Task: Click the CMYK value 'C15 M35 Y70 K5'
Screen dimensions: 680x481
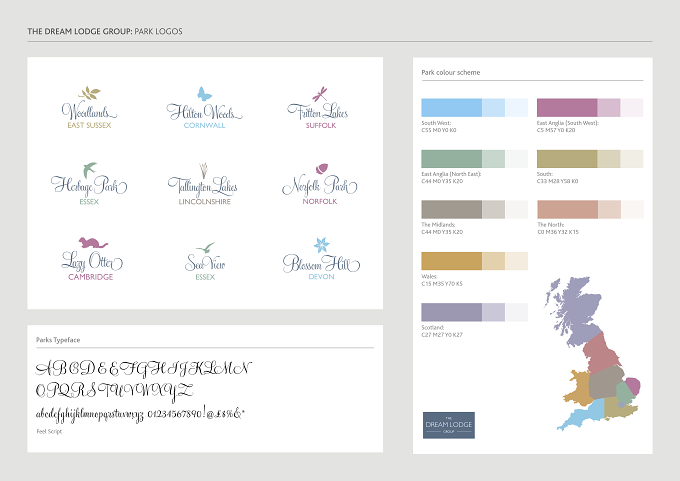Action: pos(442,284)
